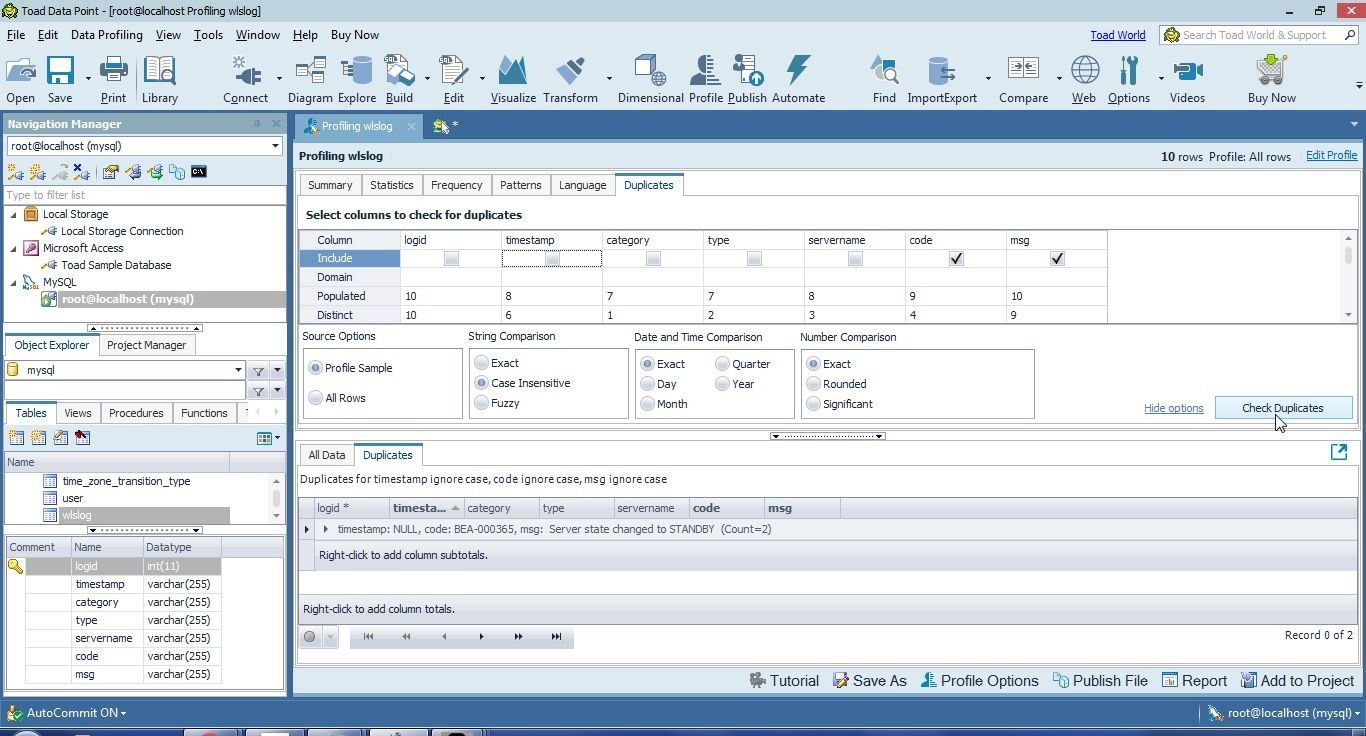Switch to the Statistics tab
The width and height of the screenshot is (1366, 736).
(x=391, y=185)
